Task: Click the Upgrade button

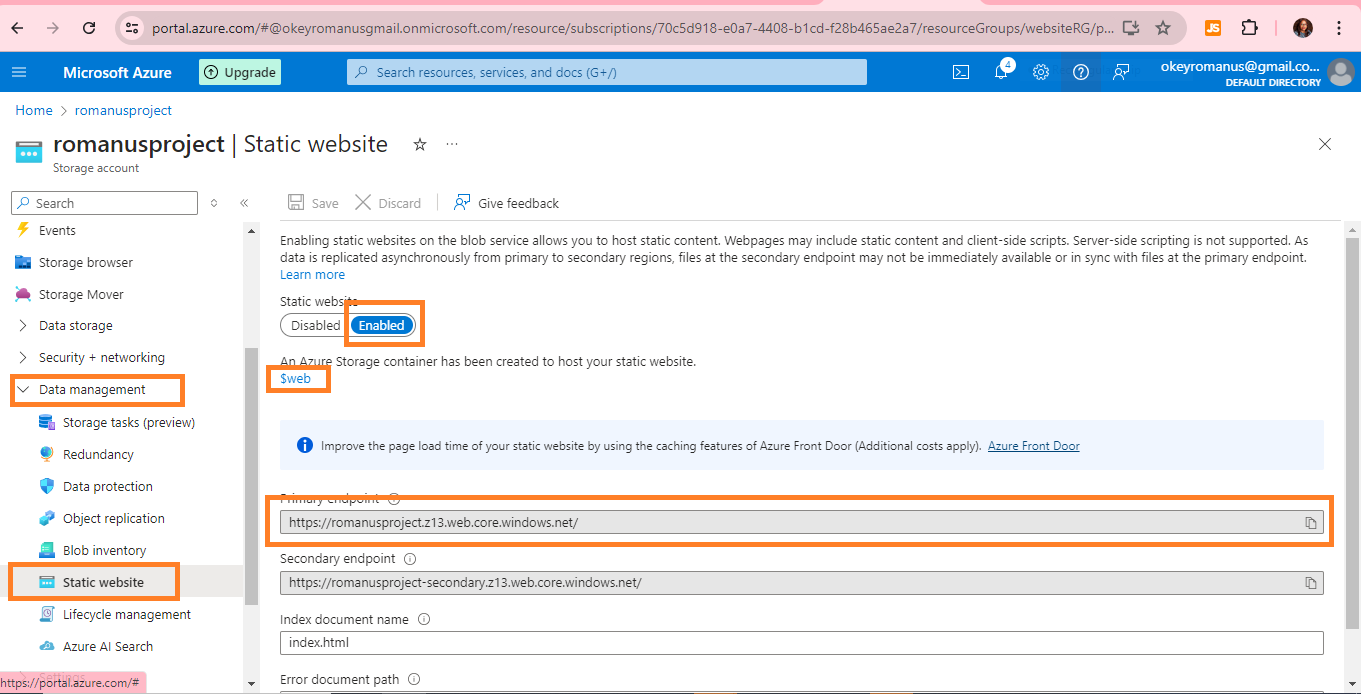Action: (240, 72)
